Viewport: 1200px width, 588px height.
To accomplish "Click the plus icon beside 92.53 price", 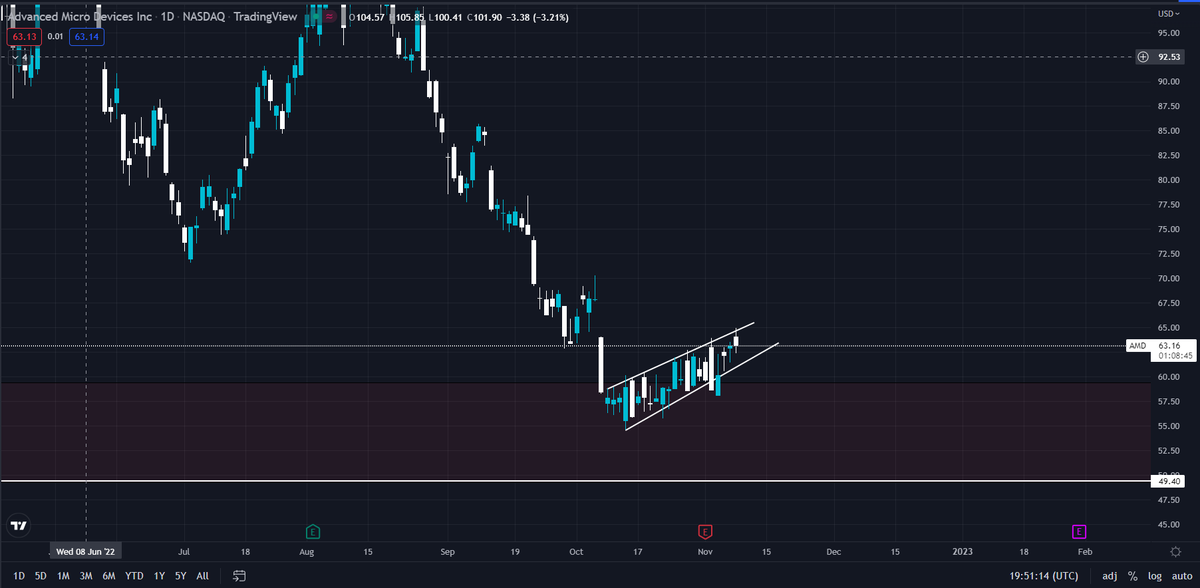I will tap(1143, 57).
